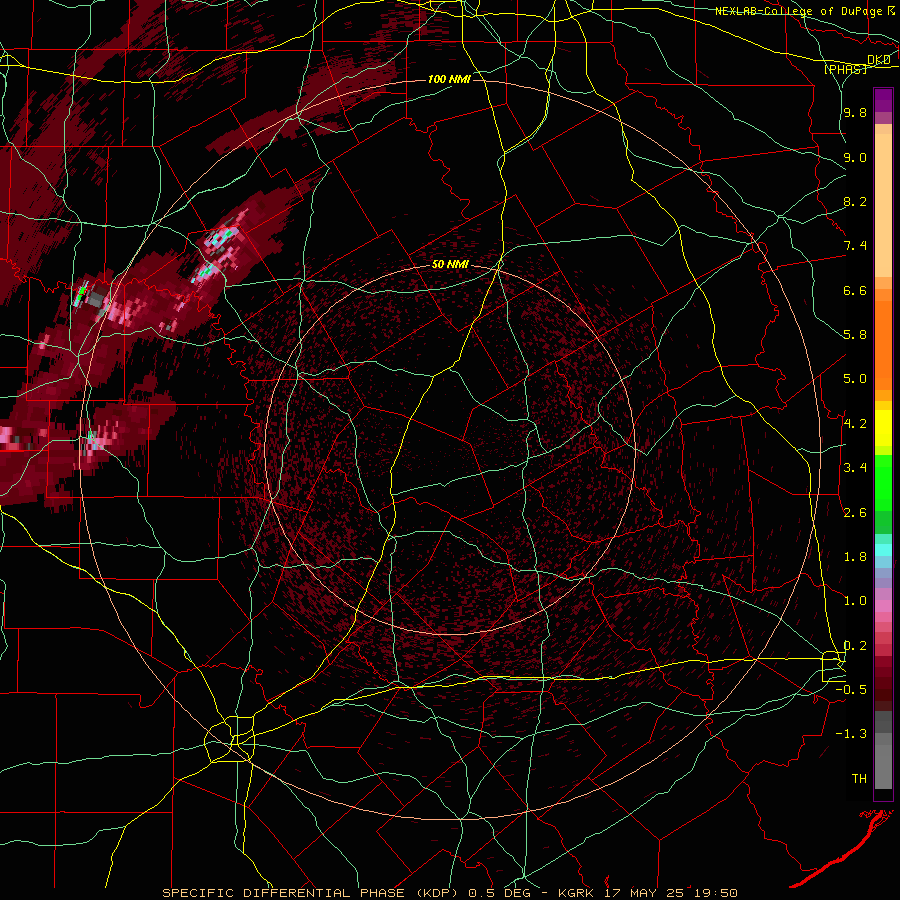Click the KGRK station identifier in caption
The width and height of the screenshot is (900, 900).
point(577,893)
